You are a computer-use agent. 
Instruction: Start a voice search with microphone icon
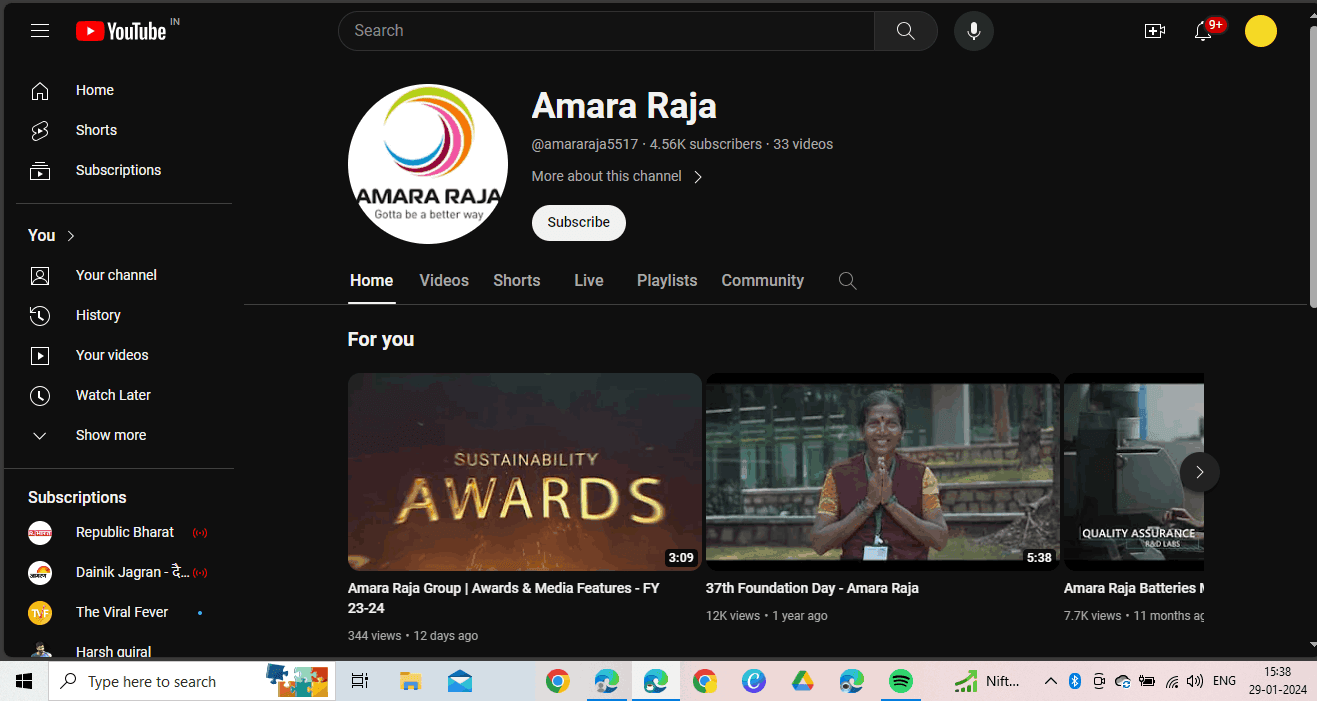pos(973,30)
